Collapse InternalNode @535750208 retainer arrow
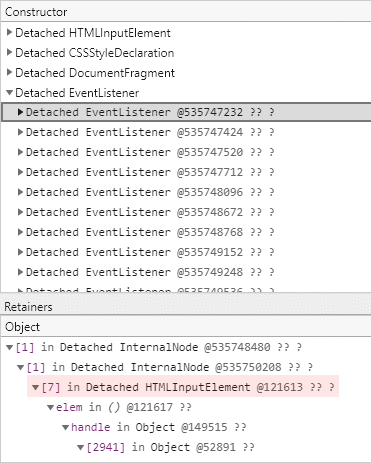 point(21,368)
